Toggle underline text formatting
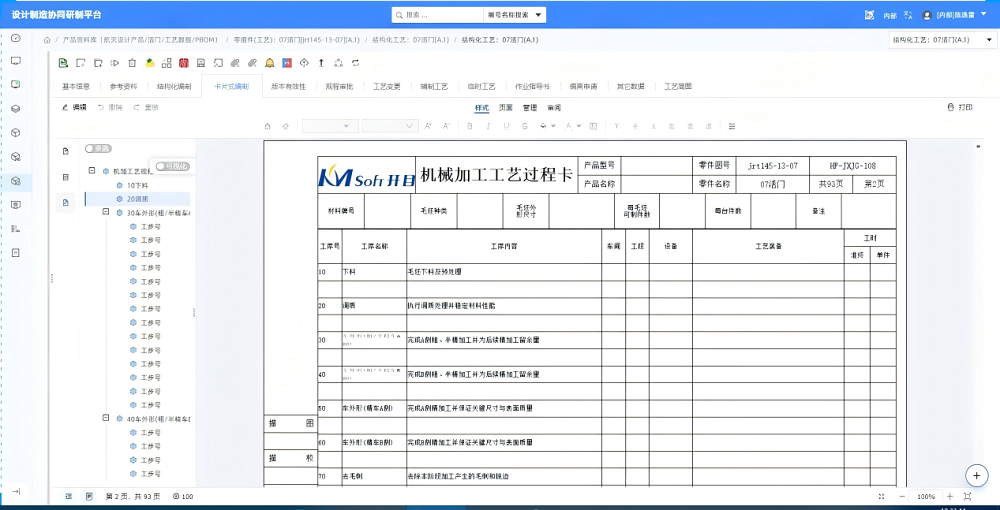The image size is (1000, 510). click(x=506, y=126)
